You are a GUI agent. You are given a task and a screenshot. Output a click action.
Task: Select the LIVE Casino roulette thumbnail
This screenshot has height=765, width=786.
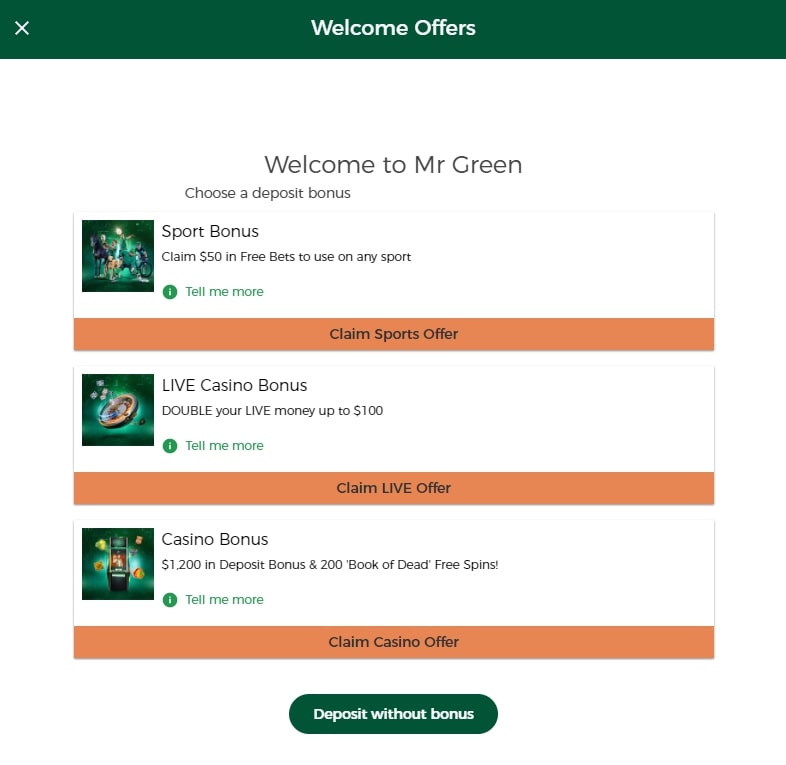(x=118, y=410)
